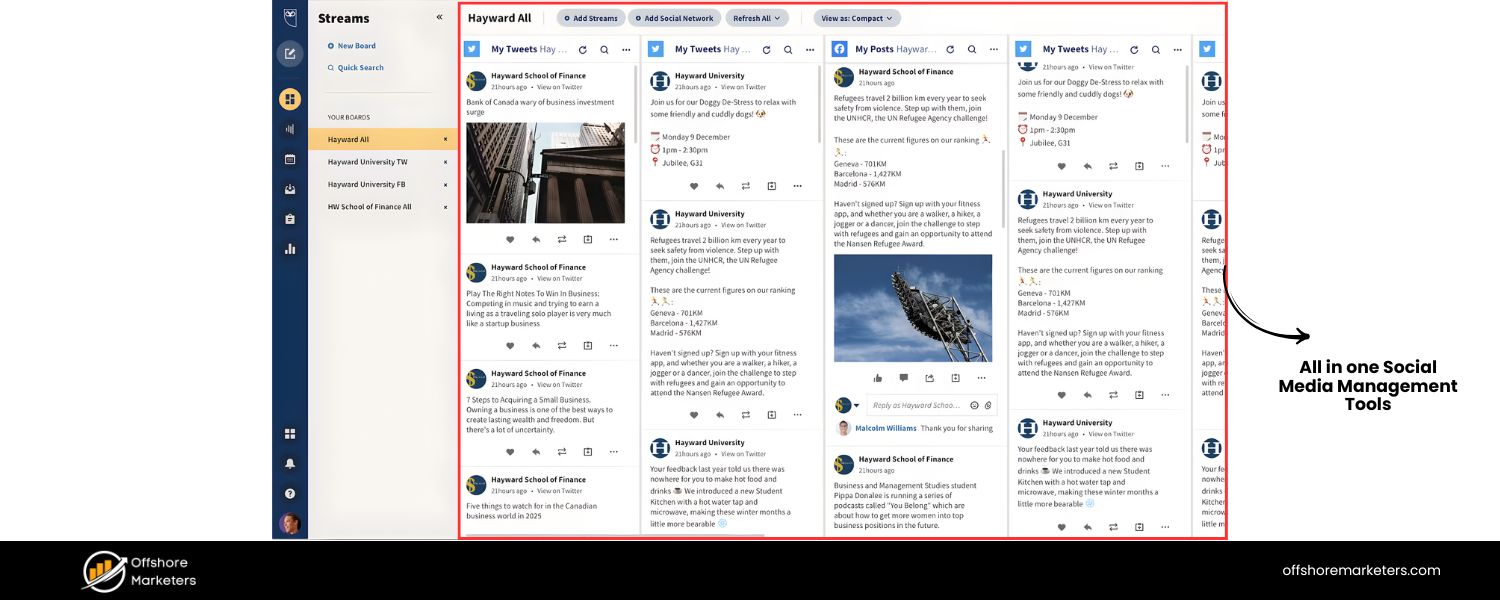The image size is (1500, 600).
Task: Compose a new post via the pencil icon
Action: click(290, 53)
